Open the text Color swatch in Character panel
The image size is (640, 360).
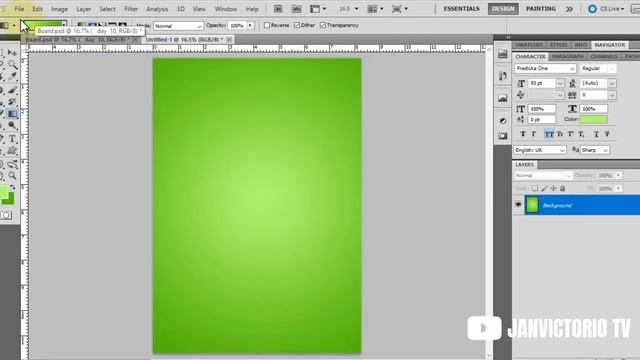click(594, 119)
